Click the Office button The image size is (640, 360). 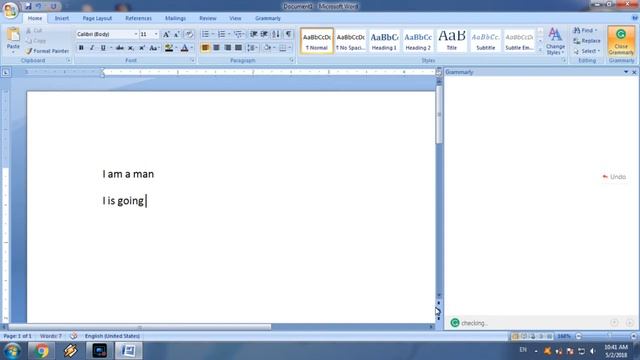10,10
